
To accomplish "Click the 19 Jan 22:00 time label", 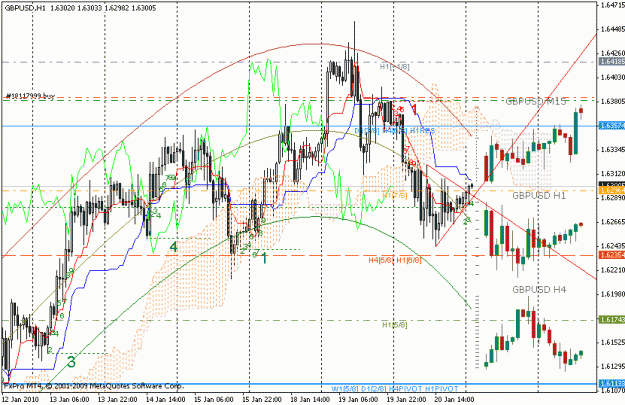I will point(406,399).
